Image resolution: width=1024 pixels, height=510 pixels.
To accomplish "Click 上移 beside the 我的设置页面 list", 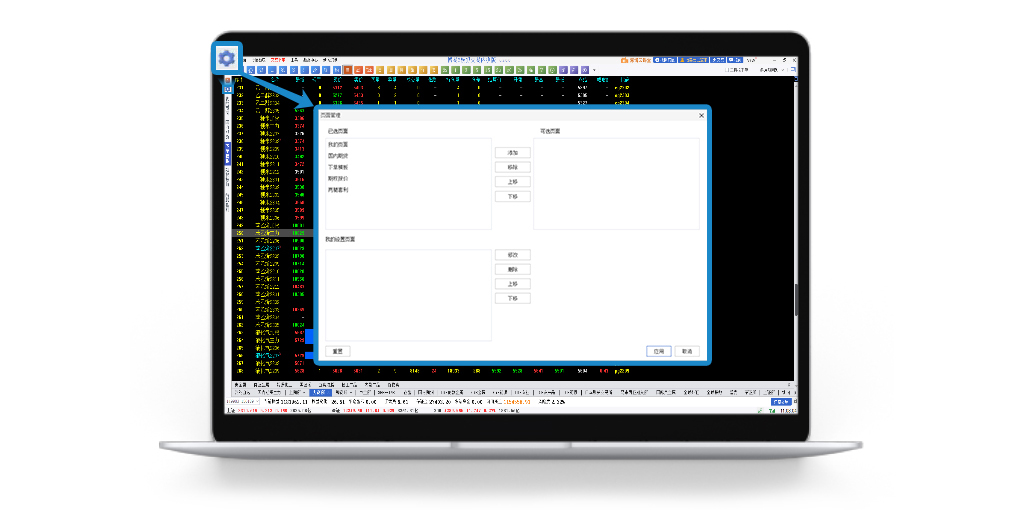I will [x=512, y=284].
